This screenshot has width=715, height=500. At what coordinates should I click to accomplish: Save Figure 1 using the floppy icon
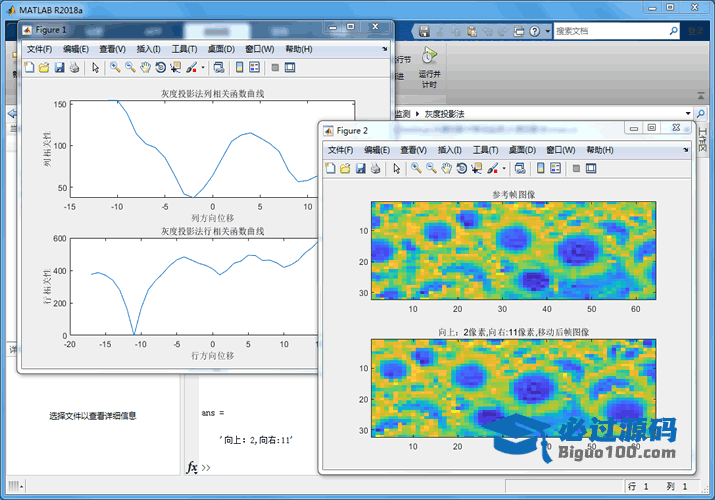(59, 68)
